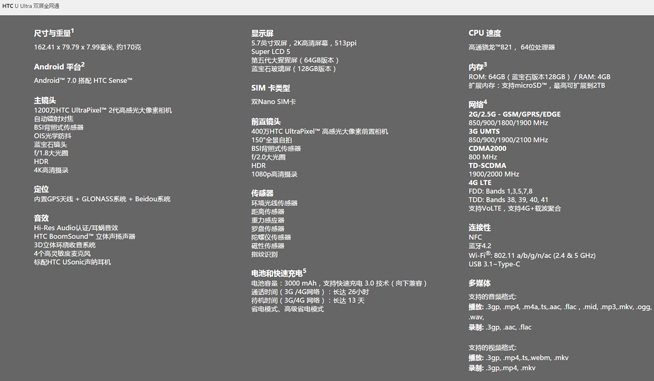654x381 pixels.
Task: Click the 400万HTC UltraPixel front camera line
Action: (x=319, y=131)
